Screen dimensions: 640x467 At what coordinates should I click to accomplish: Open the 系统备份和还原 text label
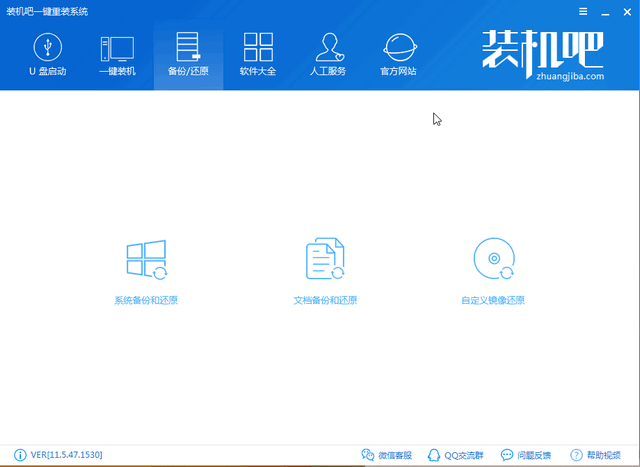(147, 300)
